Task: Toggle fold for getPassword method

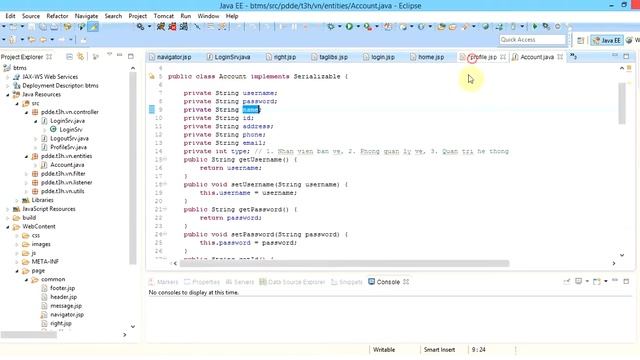Action: click(x=165, y=209)
